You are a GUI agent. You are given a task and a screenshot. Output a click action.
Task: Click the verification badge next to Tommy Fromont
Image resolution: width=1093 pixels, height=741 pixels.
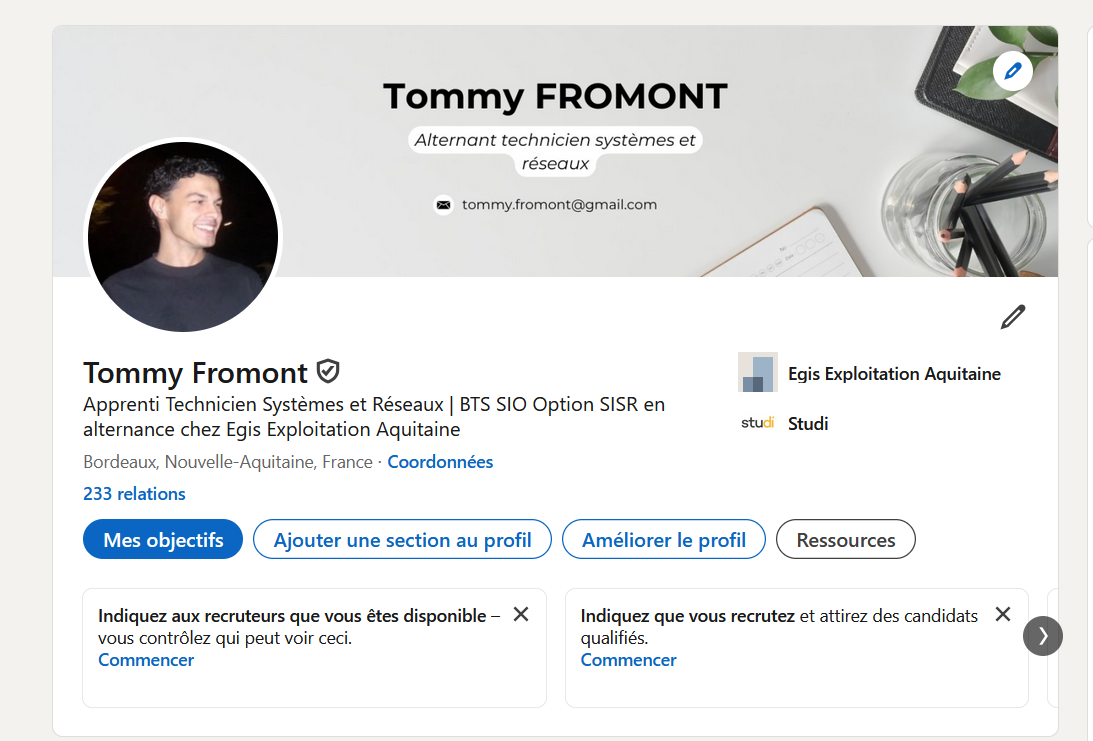[327, 371]
